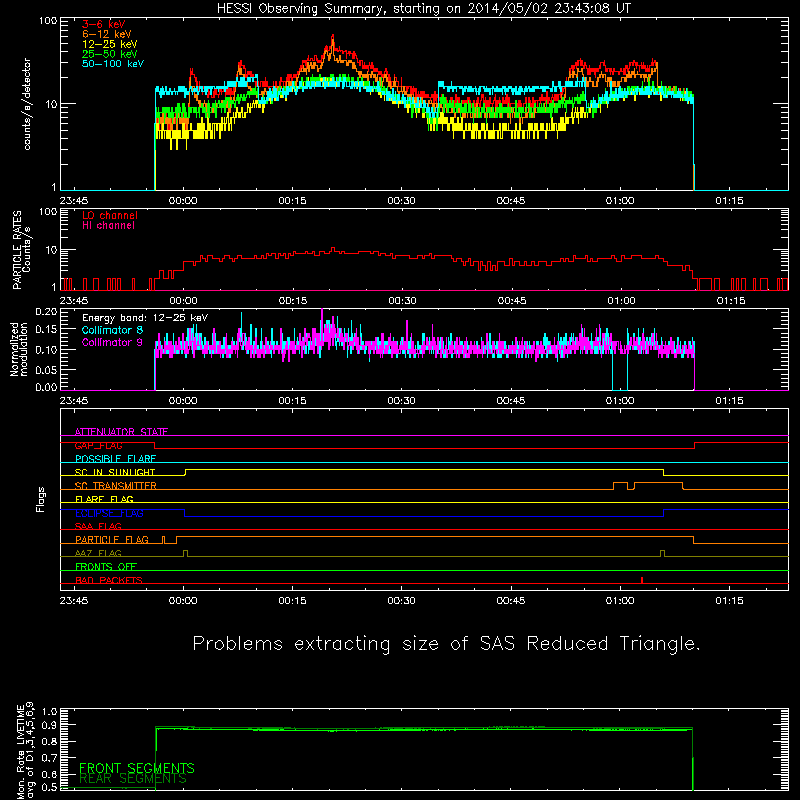
Task: Click the HI channel legend label
Action: tap(108, 226)
